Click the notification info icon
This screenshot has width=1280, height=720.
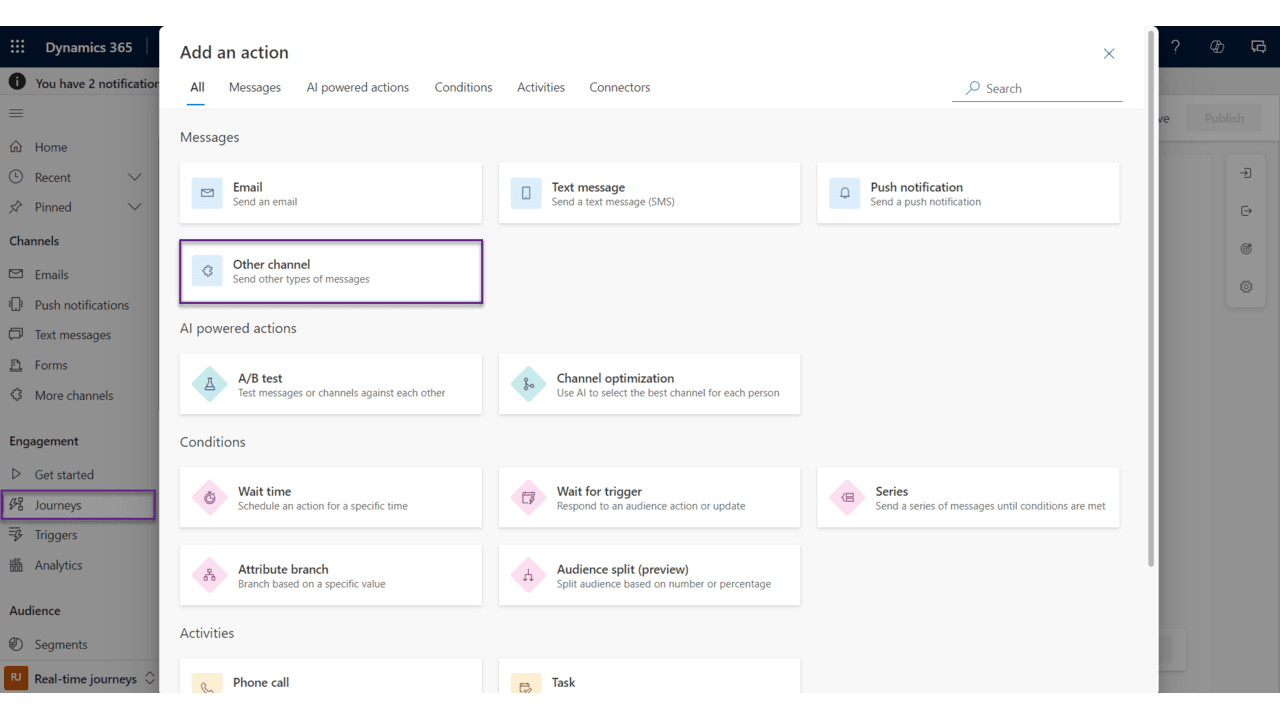[17, 83]
